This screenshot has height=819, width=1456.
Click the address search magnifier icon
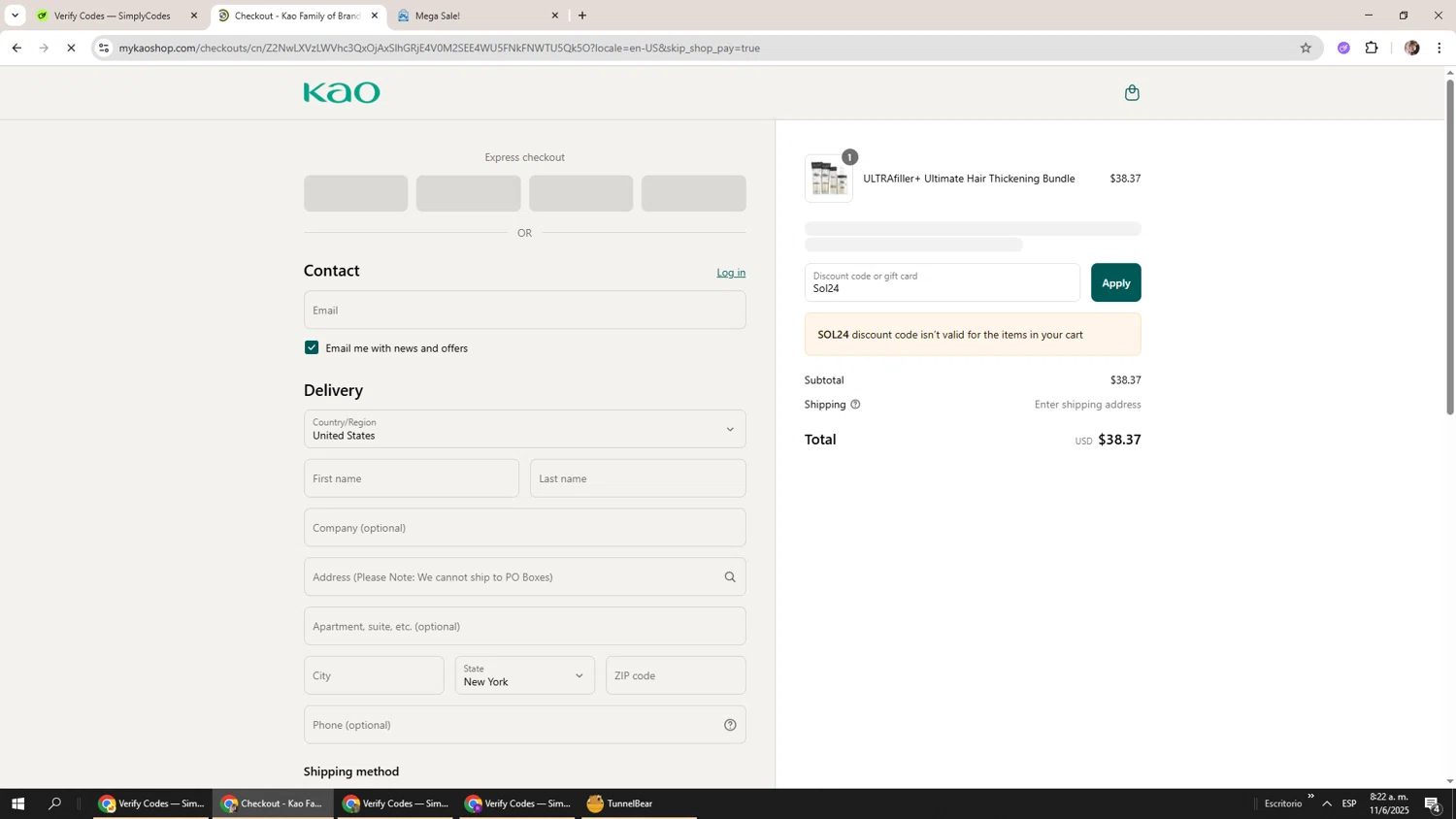coord(730,577)
